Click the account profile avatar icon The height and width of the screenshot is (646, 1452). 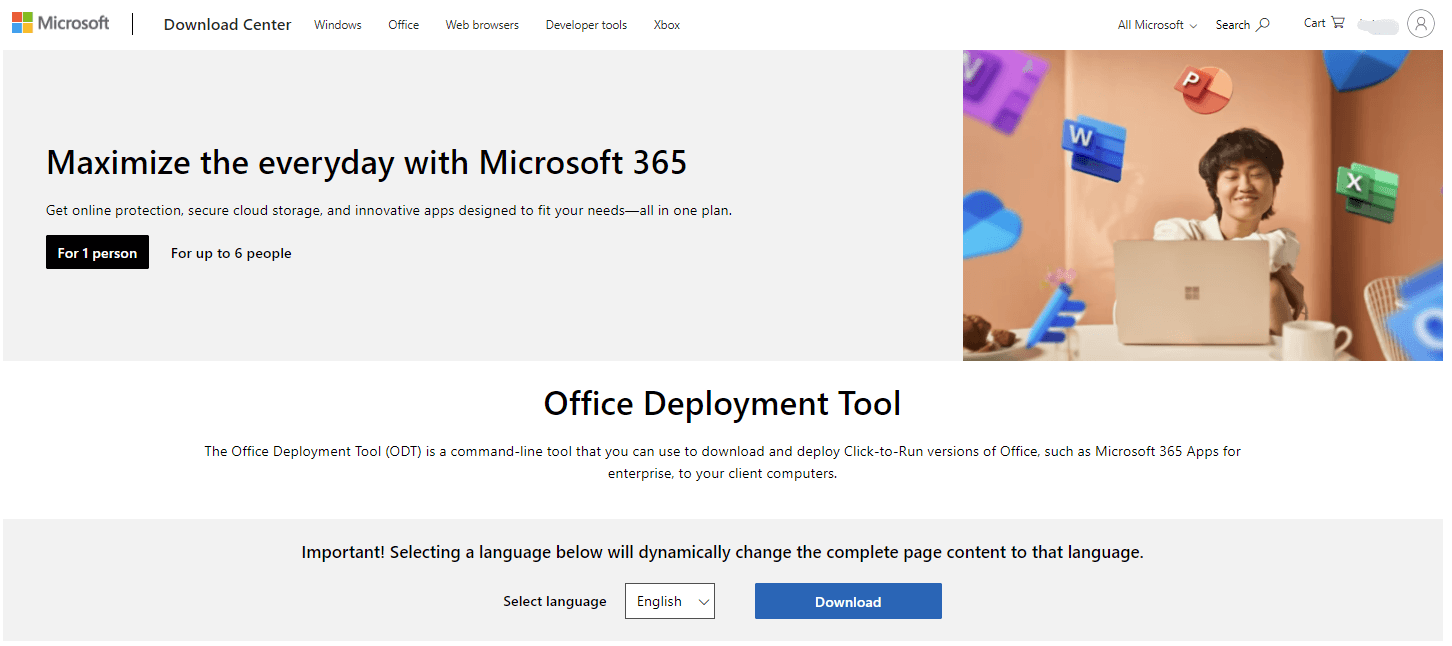click(x=1420, y=24)
